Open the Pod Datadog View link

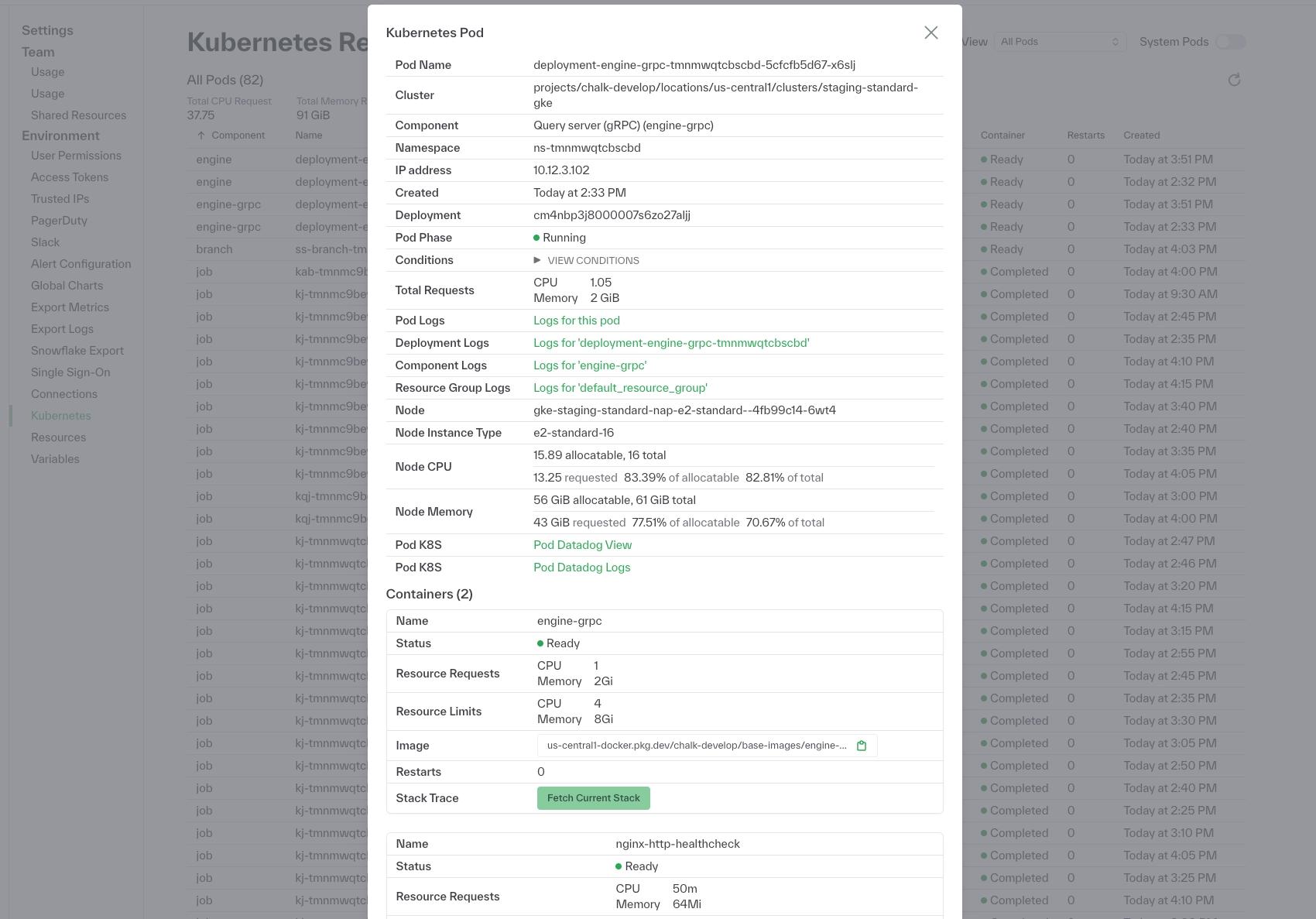[x=582, y=544]
